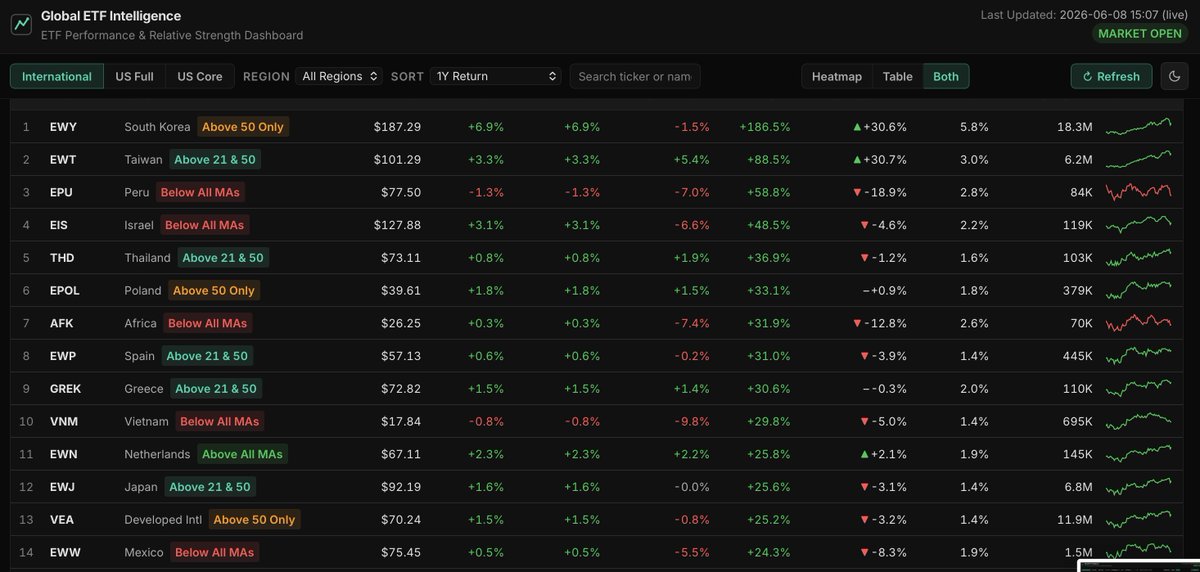Image resolution: width=1200 pixels, height=572 pixels.
Task: Click the Developed Intl label
Action: tap(163, 520)
